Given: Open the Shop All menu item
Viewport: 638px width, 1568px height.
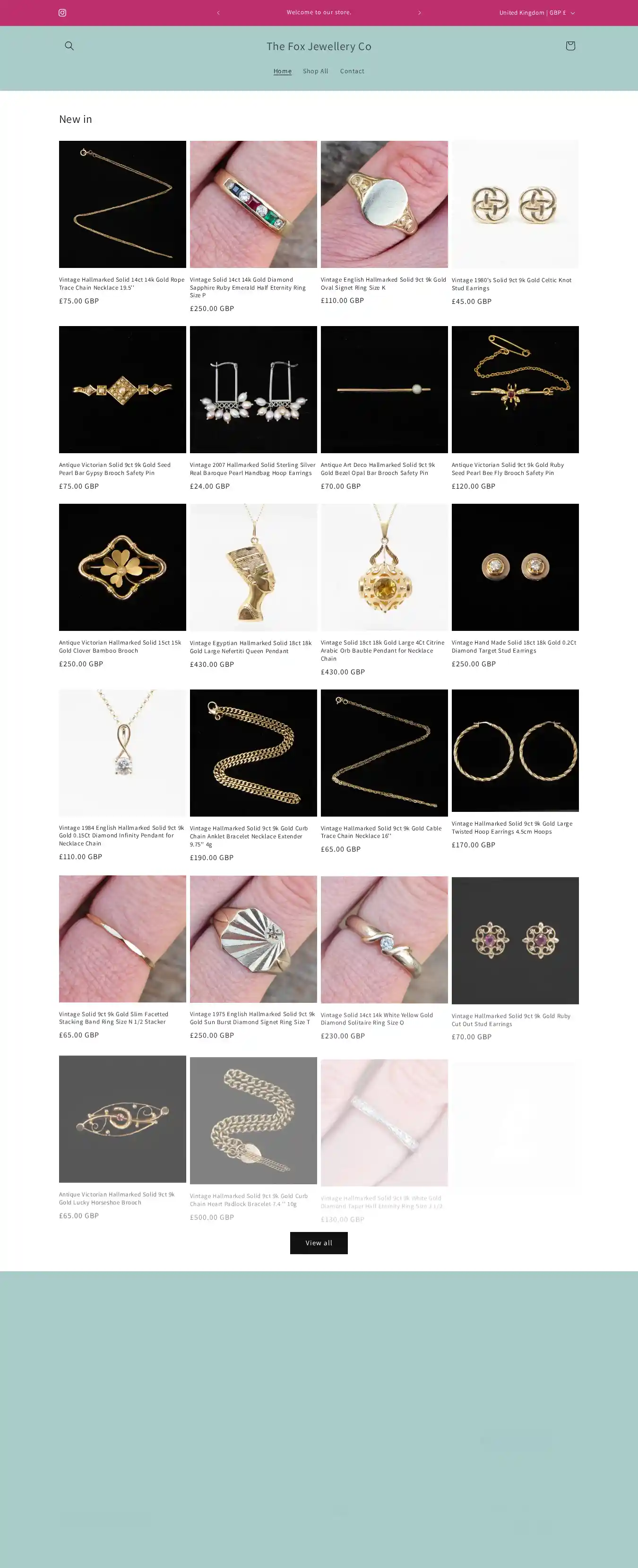Looking at the screenshot, I should [315, 71].
